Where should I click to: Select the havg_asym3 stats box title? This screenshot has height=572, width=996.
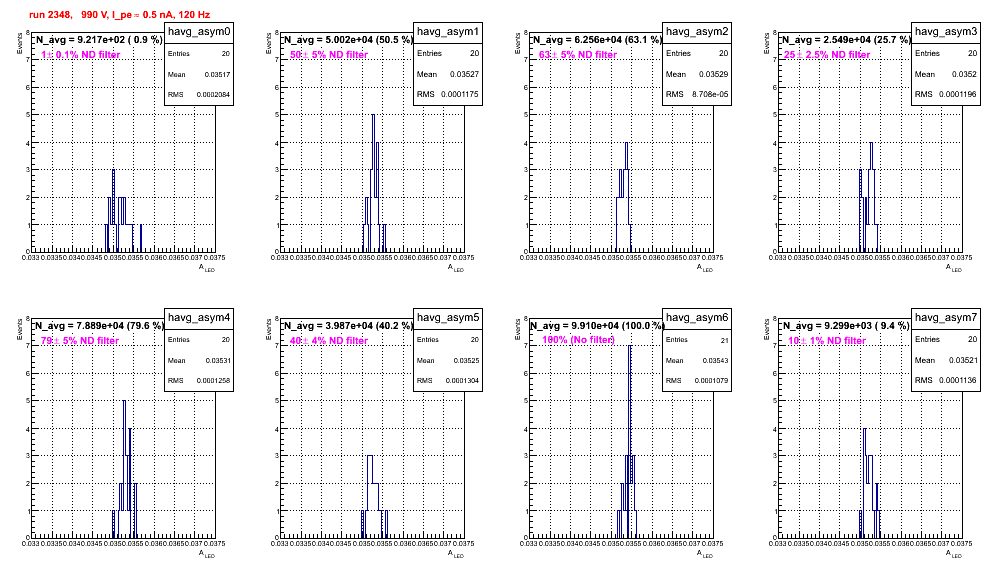pyautogui.click(x=946, y=31)
